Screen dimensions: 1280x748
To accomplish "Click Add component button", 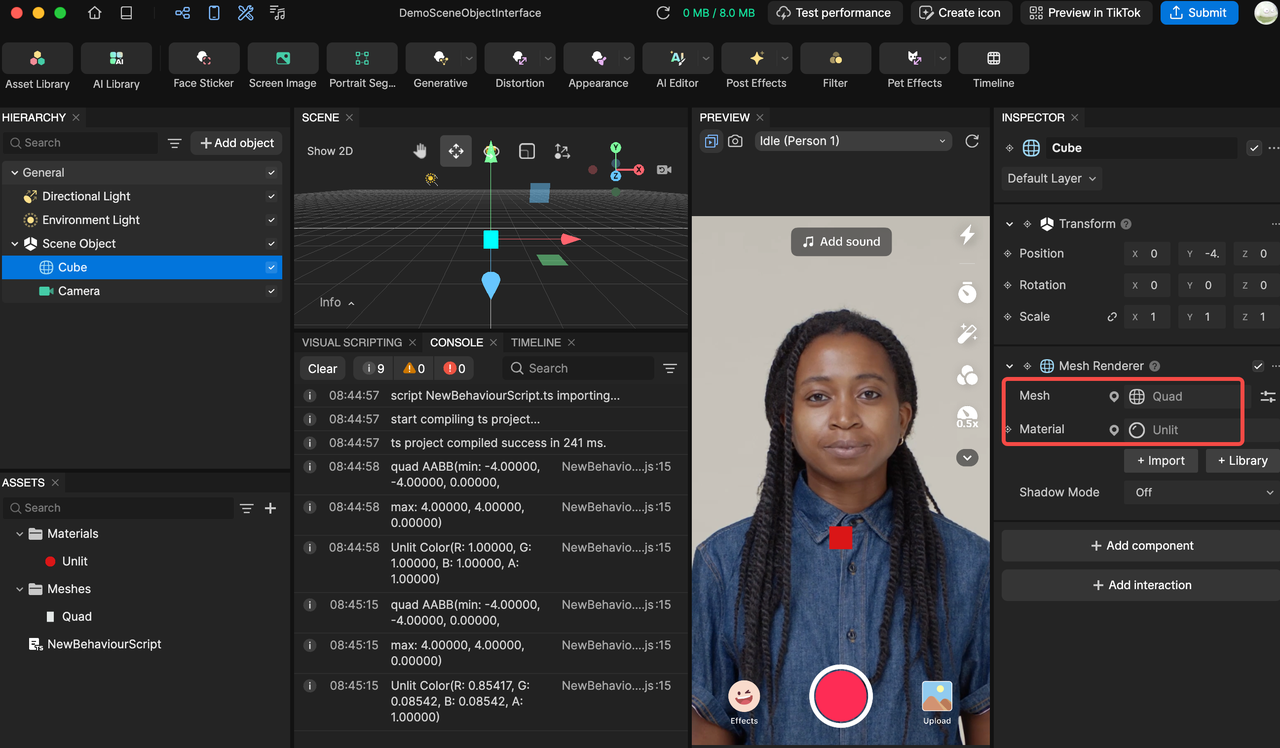I will (1142, 546).
